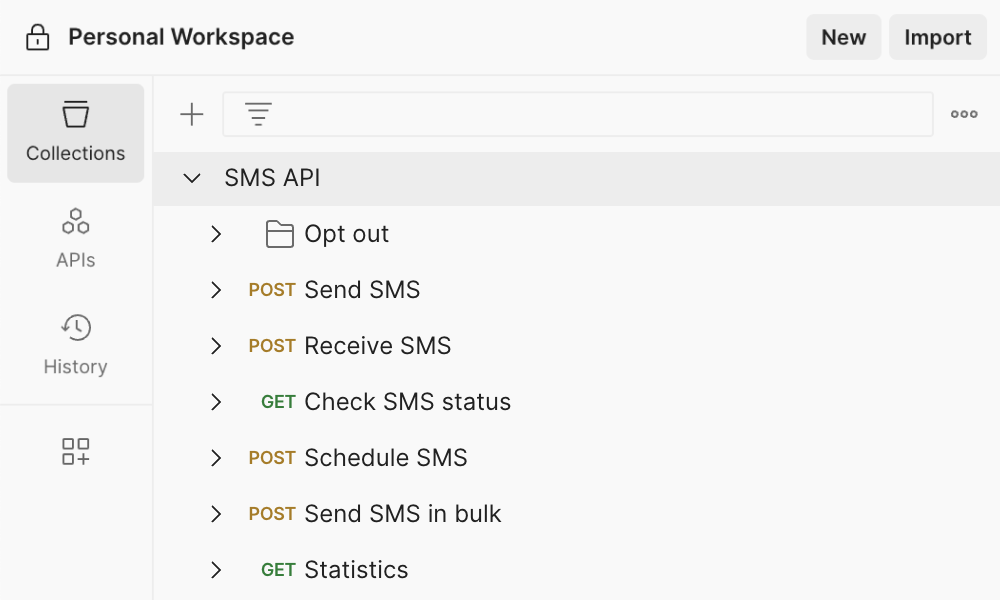Collapse the SMS API collection
Image resolution: width=1000 pixels, height=600 pixels.
(192, 179)
